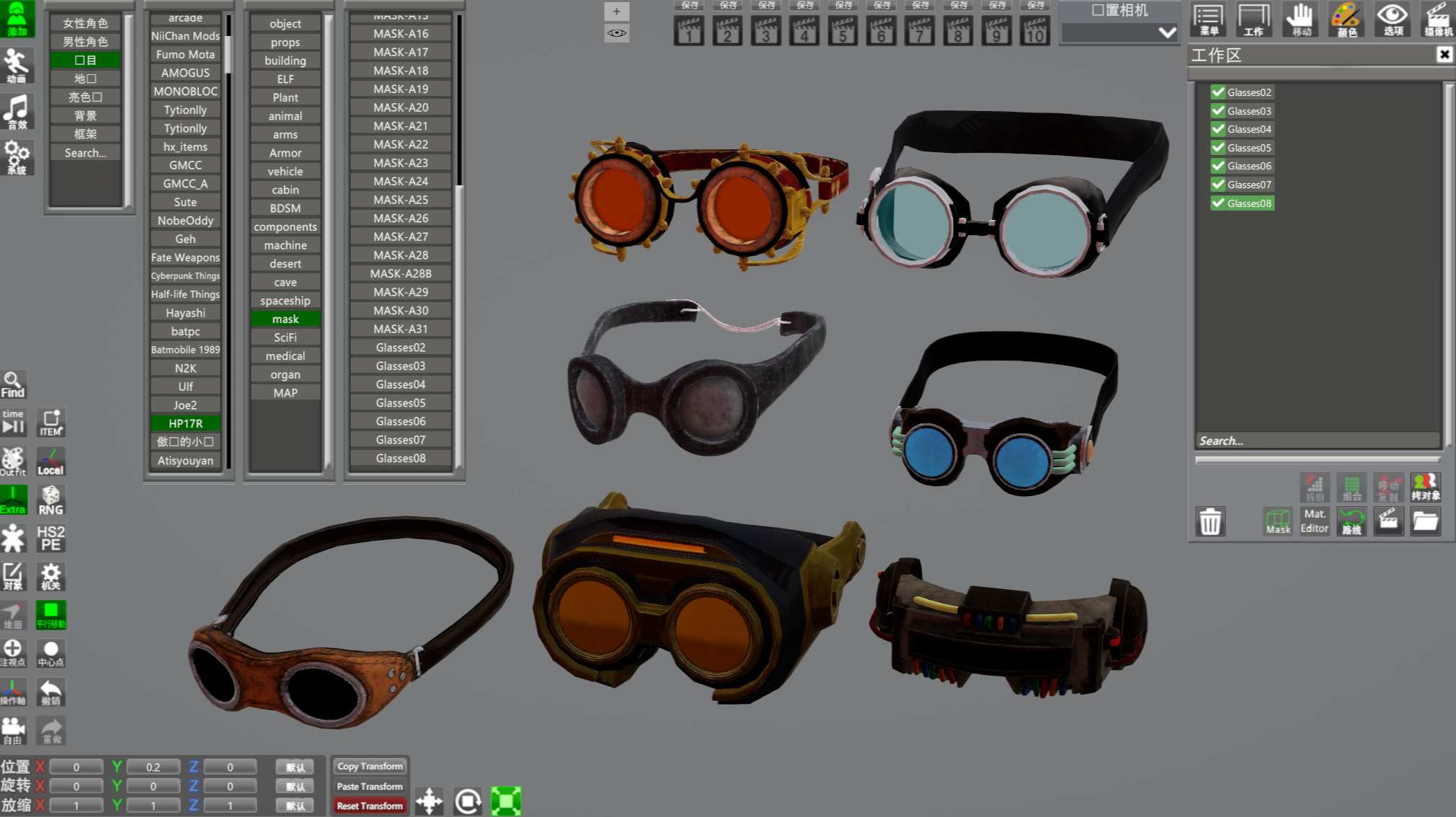This screenshot has width=1456, height=817.
Task: Select Glasses07 in the workspace tree
Action: click(x=1249, y=185)
